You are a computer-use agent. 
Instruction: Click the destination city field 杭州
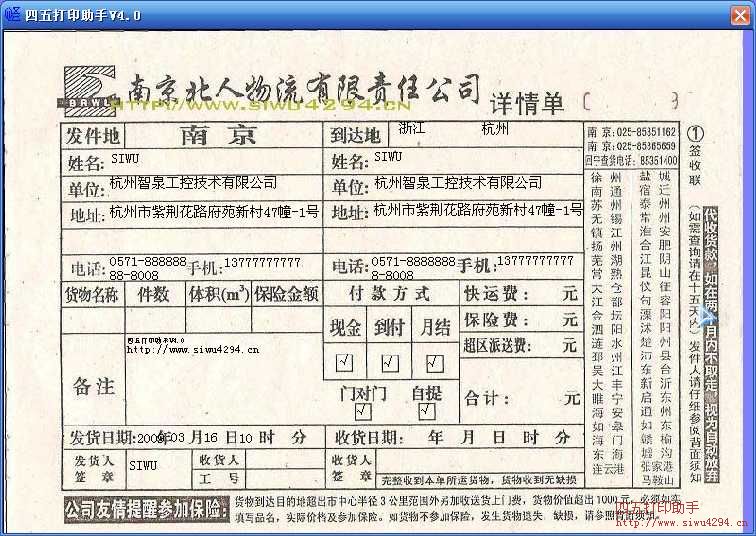point(495,128)
